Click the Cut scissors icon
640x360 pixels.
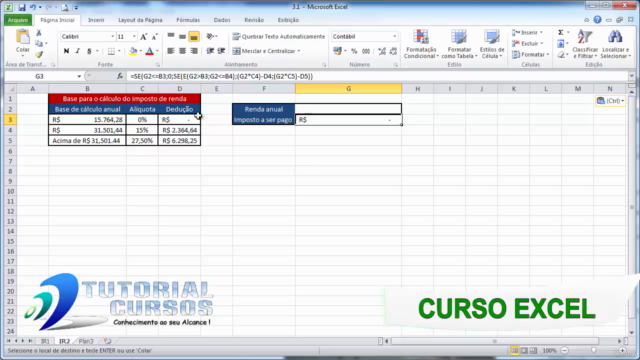click(39, 33)
